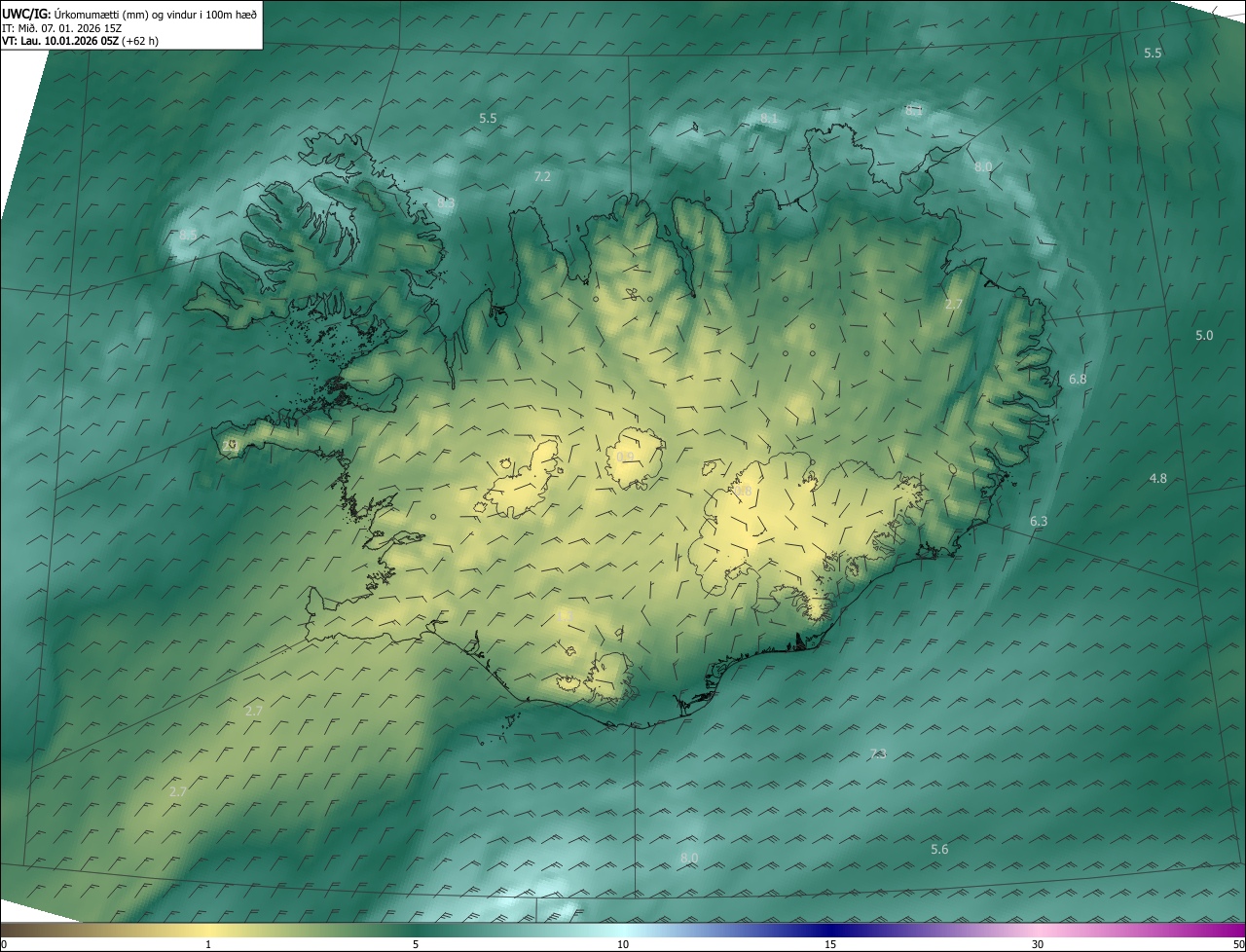
Task: Select the 6.3 value off the southeast coast
Action: coord(1039,521)
